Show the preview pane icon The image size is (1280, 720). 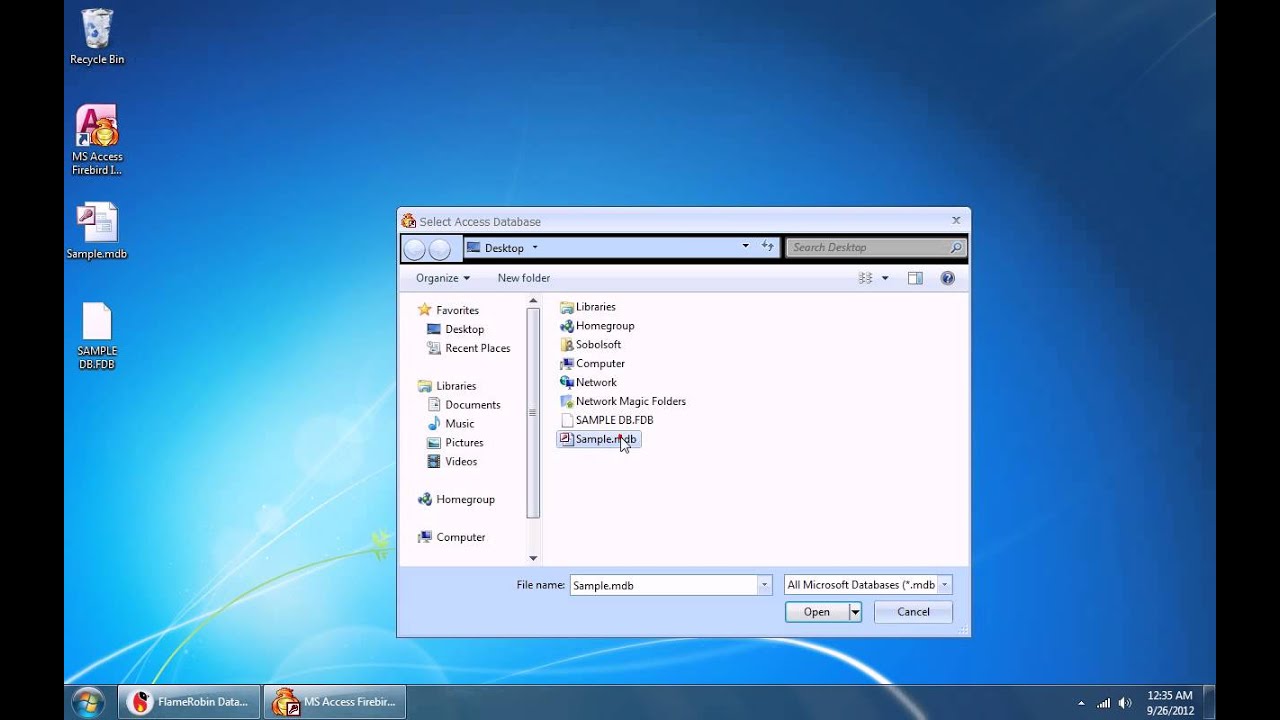click(915, 278)
